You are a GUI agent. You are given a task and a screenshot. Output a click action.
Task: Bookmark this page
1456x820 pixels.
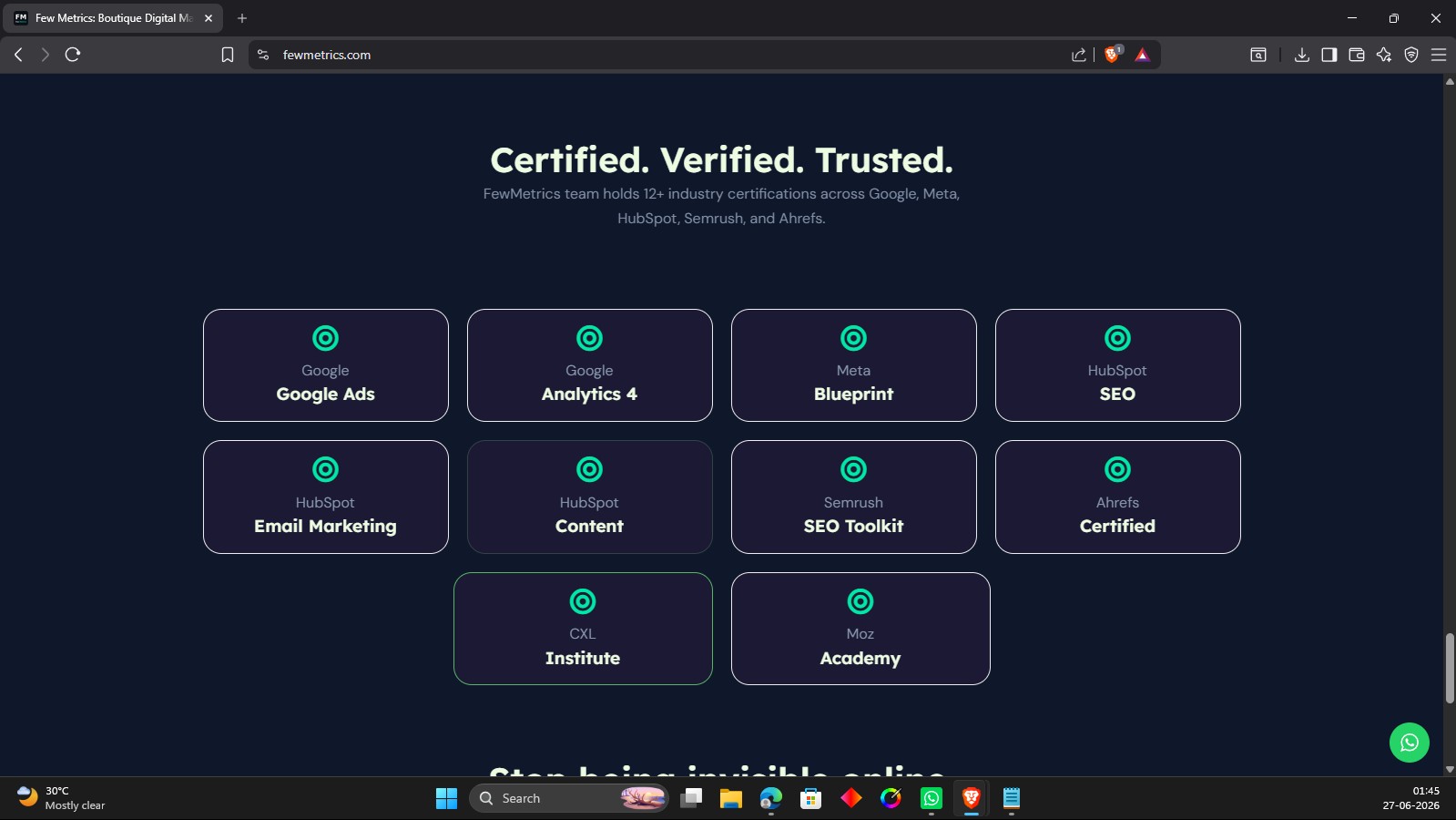(228, 55)
